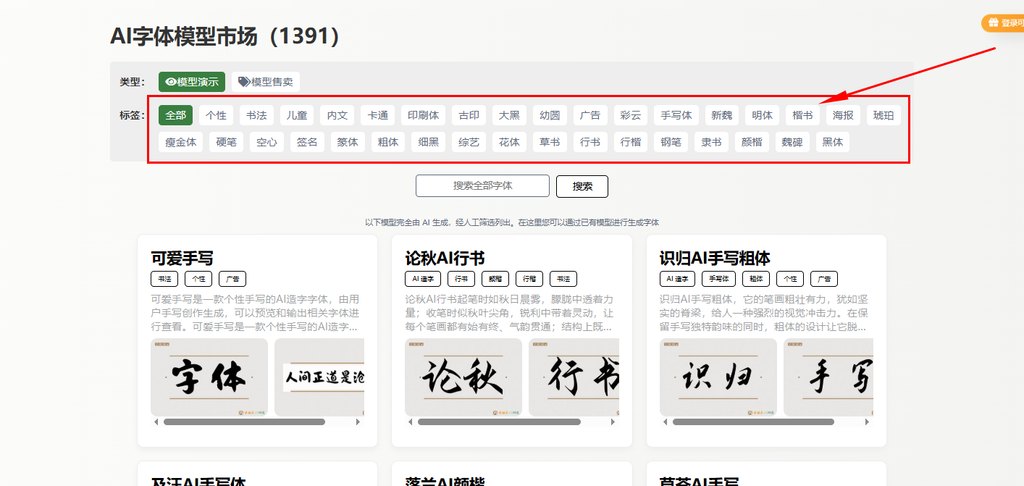
Task: Click the 识归 preview thumbnail
Action: tap(718, 377)
